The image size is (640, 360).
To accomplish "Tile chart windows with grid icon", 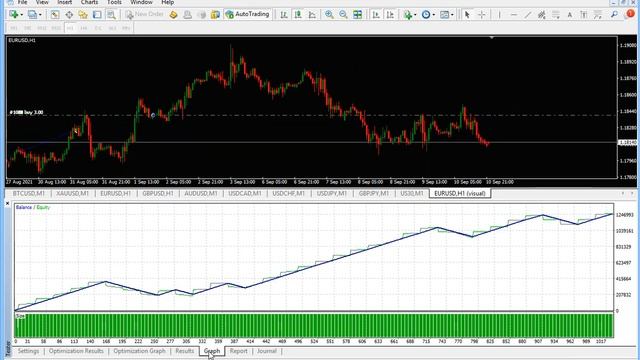I will (x=358, y=15).
